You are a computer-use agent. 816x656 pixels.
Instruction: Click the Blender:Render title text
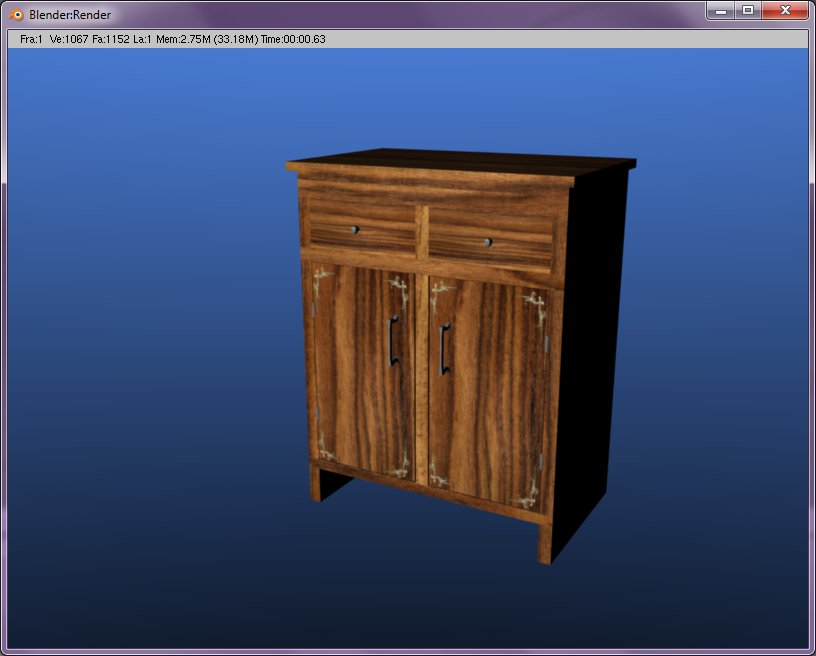(70, 15)
